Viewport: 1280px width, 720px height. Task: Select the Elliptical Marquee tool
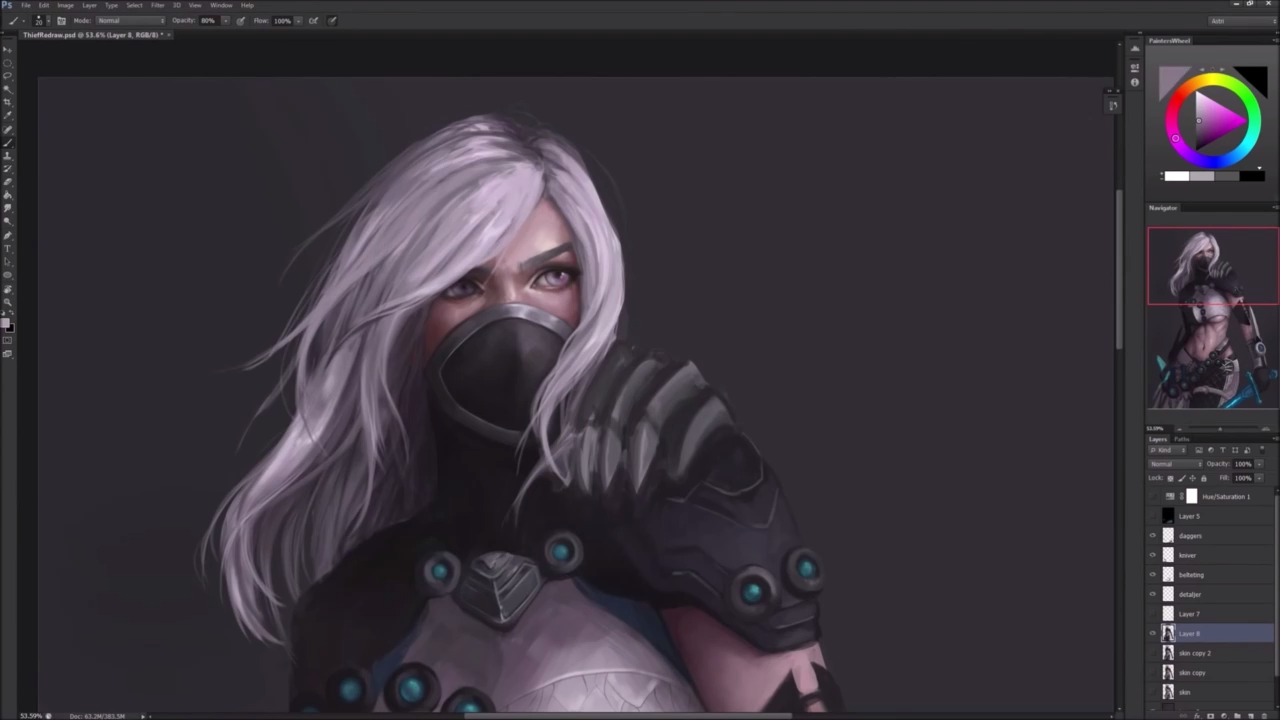(x=7, y=62)
